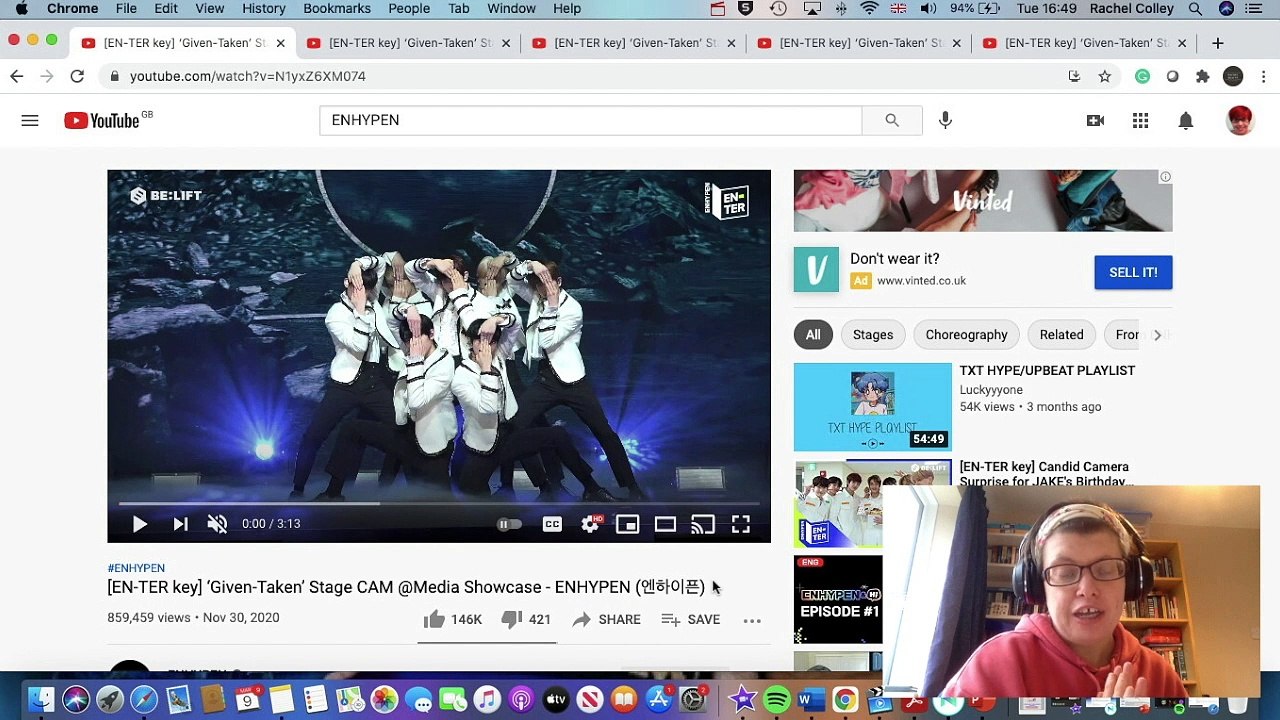Save the video to a playlist
This screenshot has width=1280, height=720.
(x=690, y=620)
